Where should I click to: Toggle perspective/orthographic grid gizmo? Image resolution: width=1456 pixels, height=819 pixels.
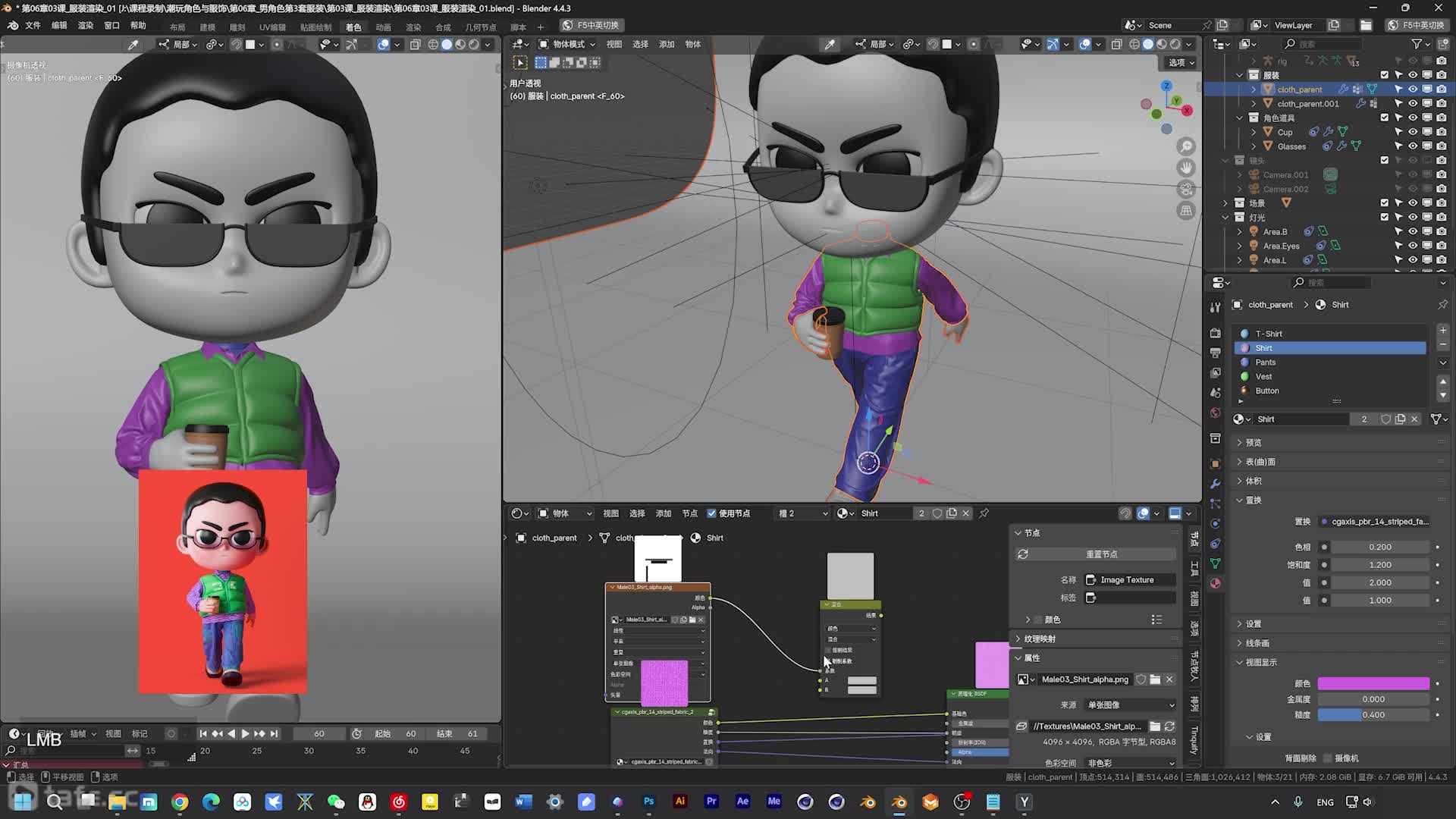pyautogui.click(x=1186, y=211)
